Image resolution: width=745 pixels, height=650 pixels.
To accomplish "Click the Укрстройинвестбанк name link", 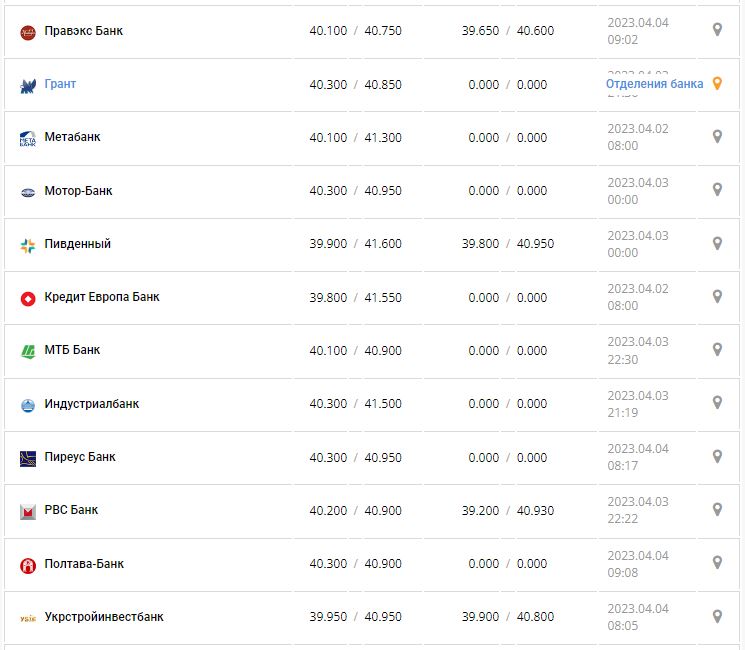I will (104, 617).
